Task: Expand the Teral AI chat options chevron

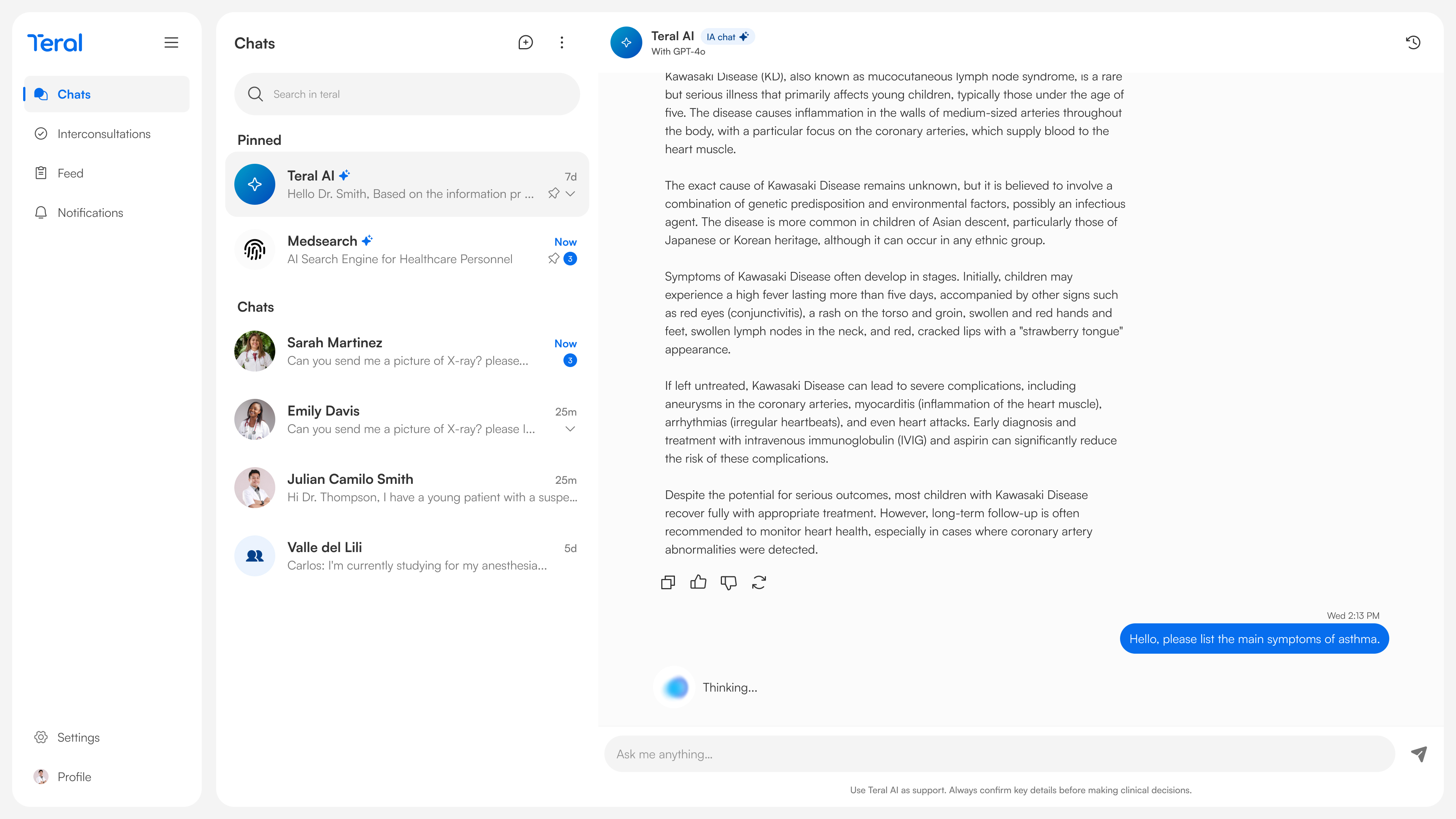Action: (x=570, y=193)
